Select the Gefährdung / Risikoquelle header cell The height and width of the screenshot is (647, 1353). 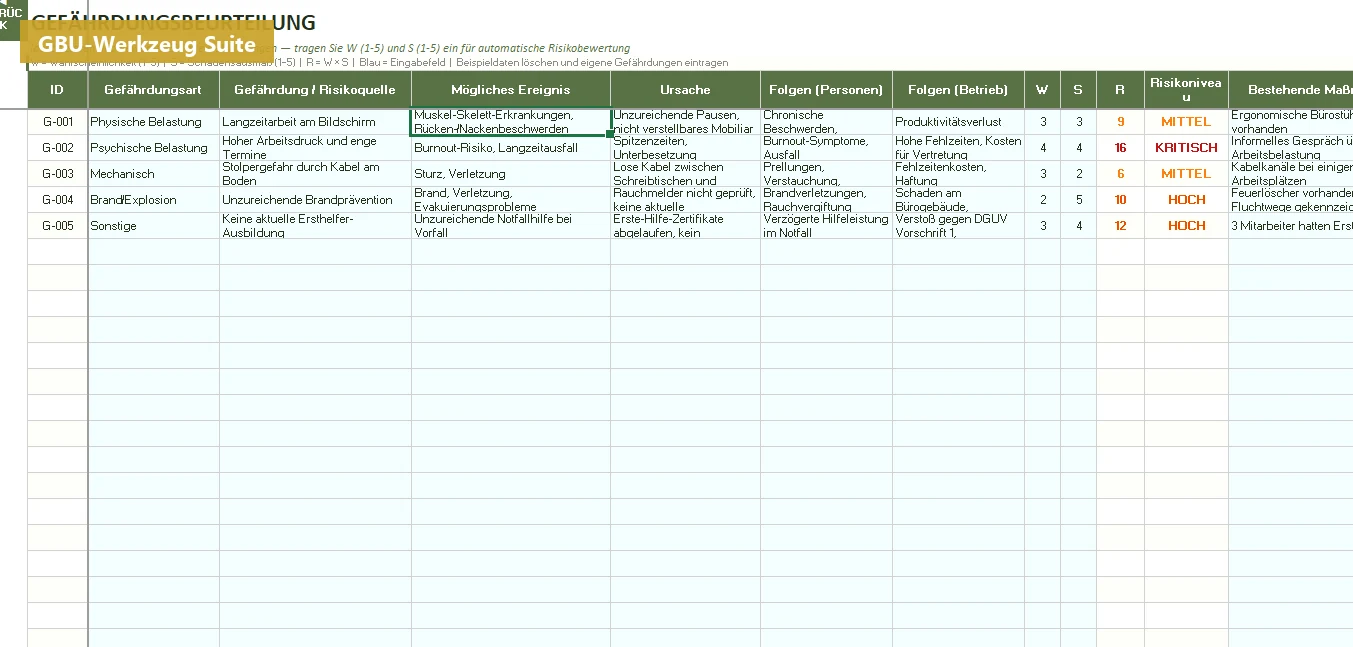coord(315,90)
